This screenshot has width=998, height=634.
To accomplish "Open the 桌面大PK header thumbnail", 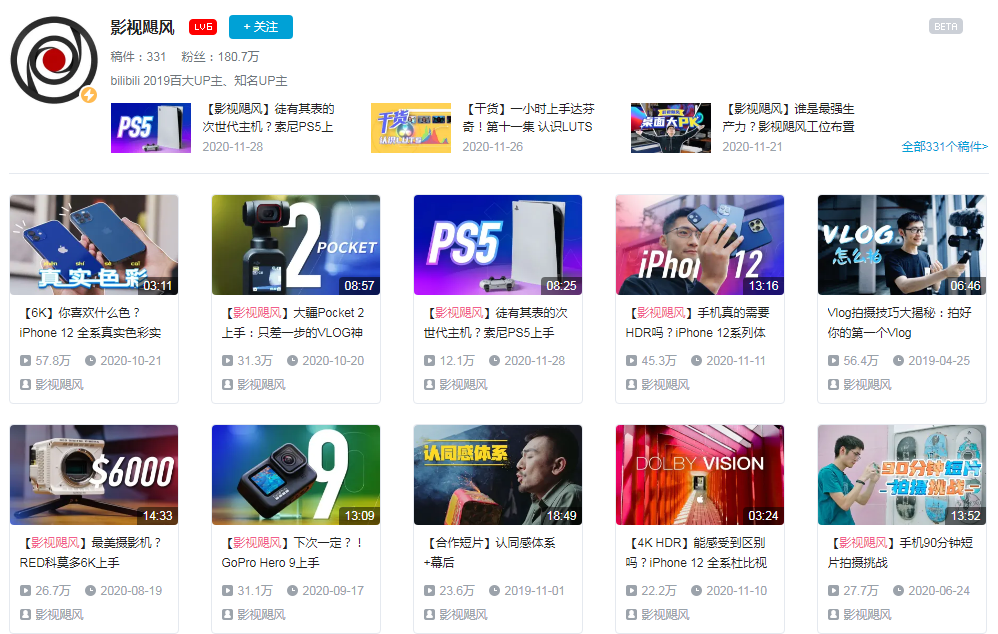I will [671, 128].
